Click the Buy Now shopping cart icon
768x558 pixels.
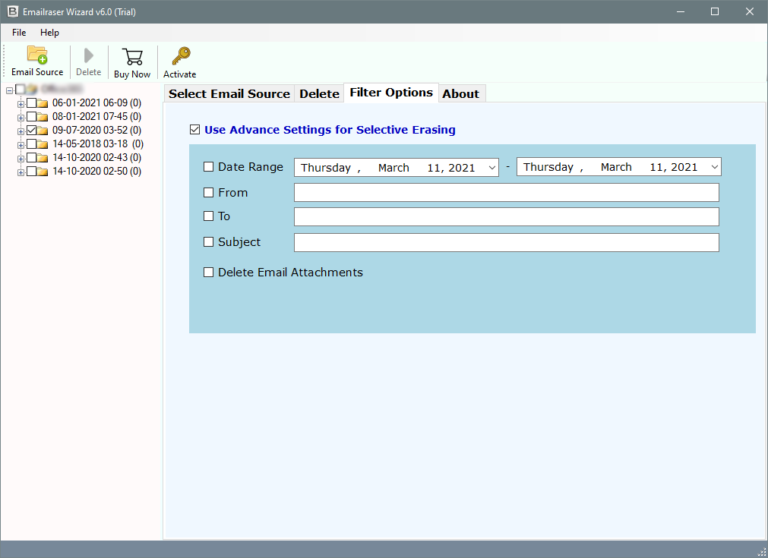pos(132,56)
